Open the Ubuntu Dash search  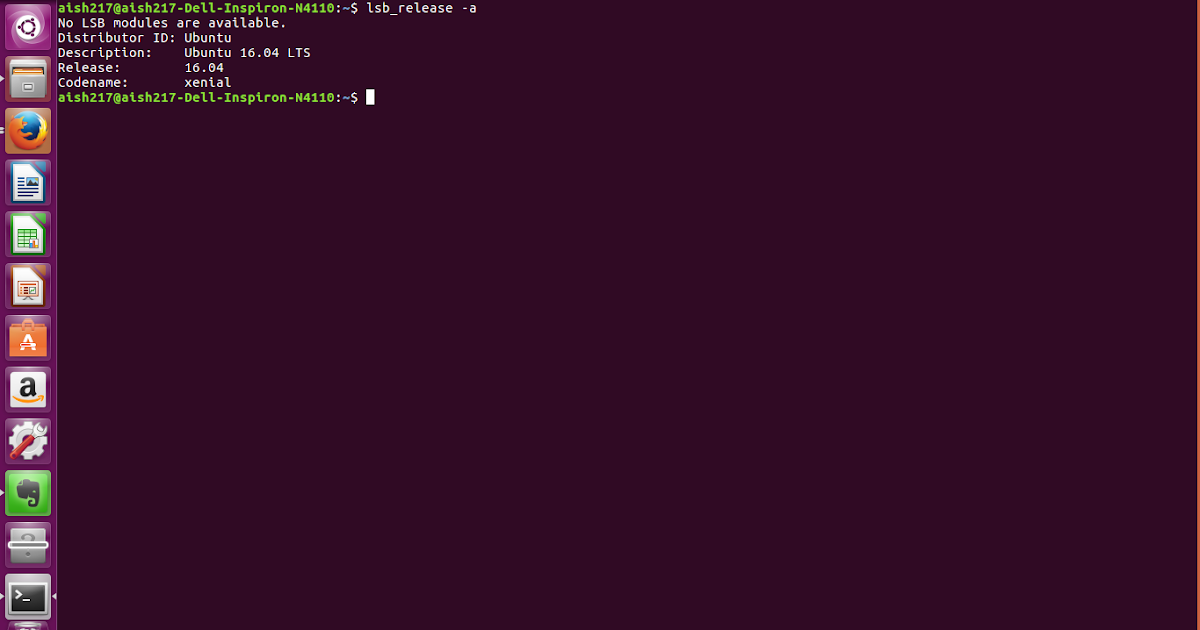pos(28,27)
